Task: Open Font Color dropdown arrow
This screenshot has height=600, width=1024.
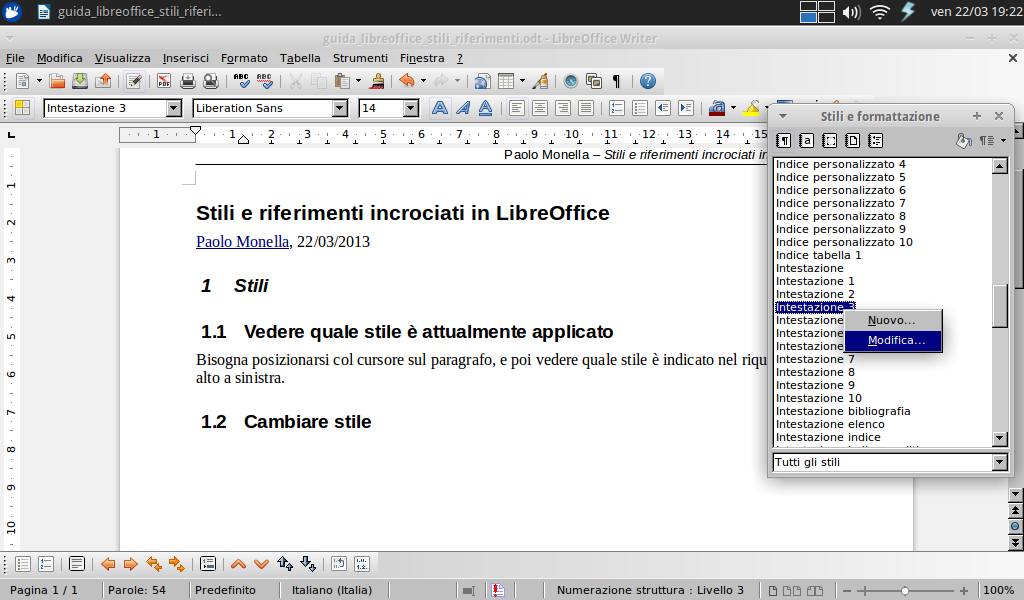Action: coord(733,108)
